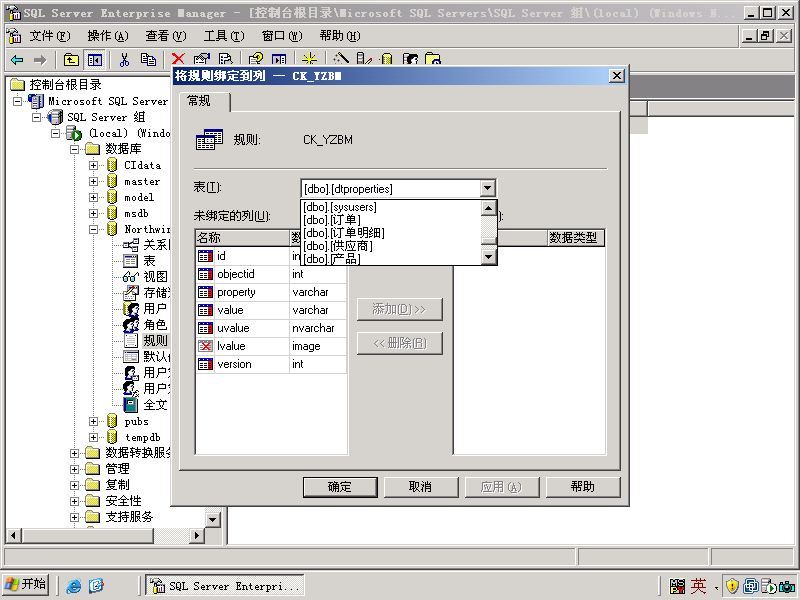The height and width of the screenshot is (600, 800).
Task: Close the rule binding dialog
Action: [616, 76]
